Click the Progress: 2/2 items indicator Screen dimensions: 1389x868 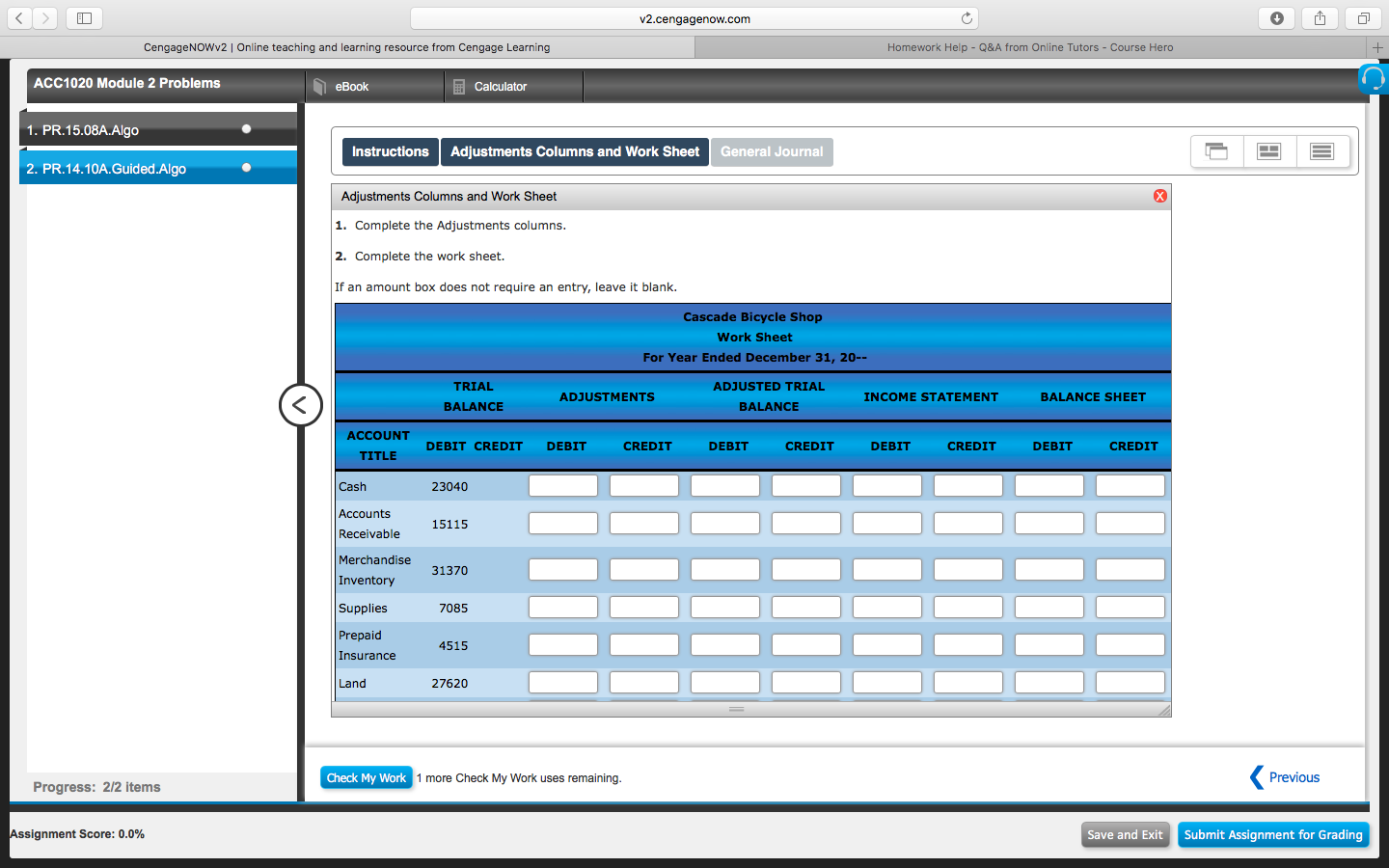click(96, 787)
